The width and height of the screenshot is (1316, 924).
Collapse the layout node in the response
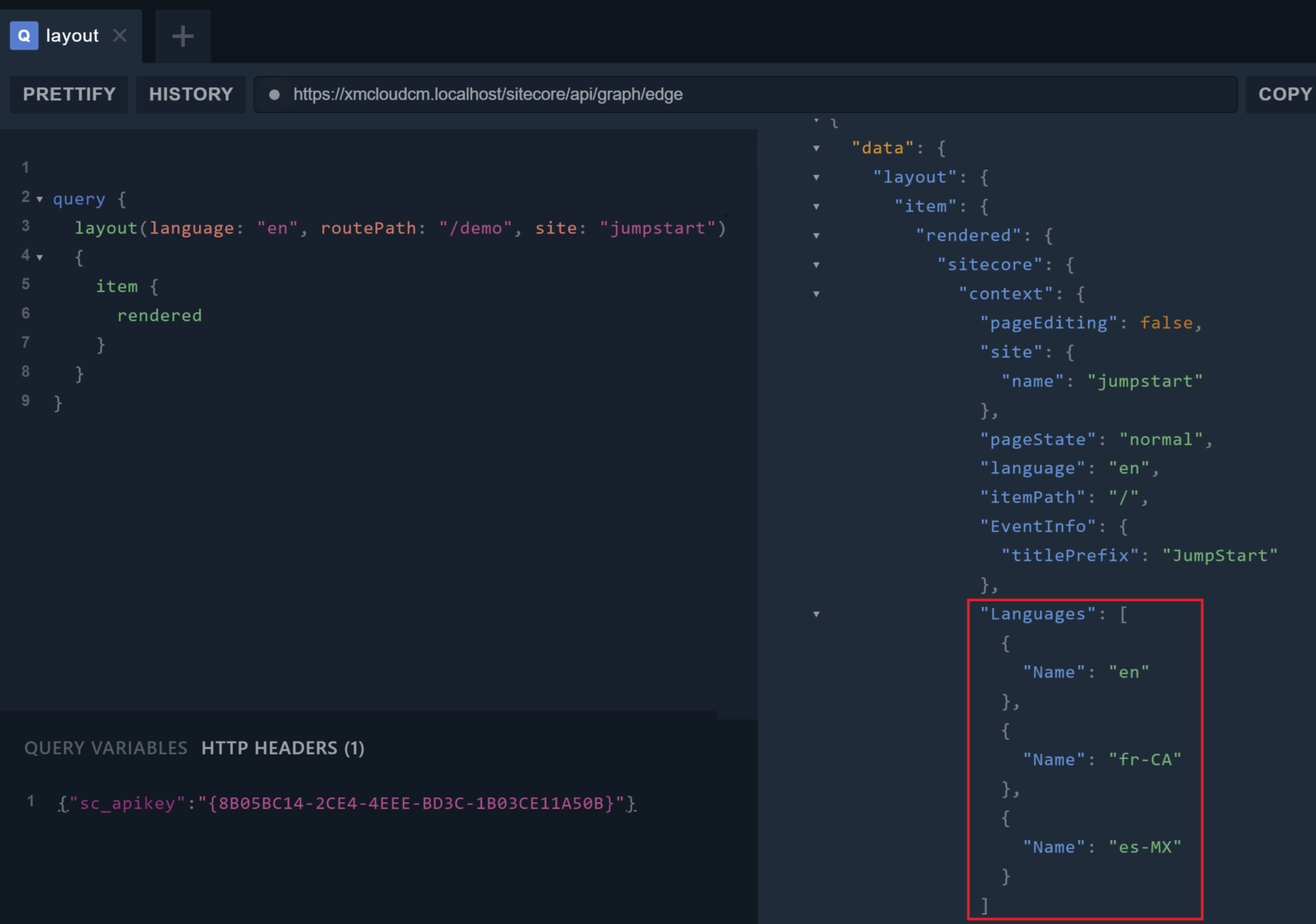click(817, 177)
